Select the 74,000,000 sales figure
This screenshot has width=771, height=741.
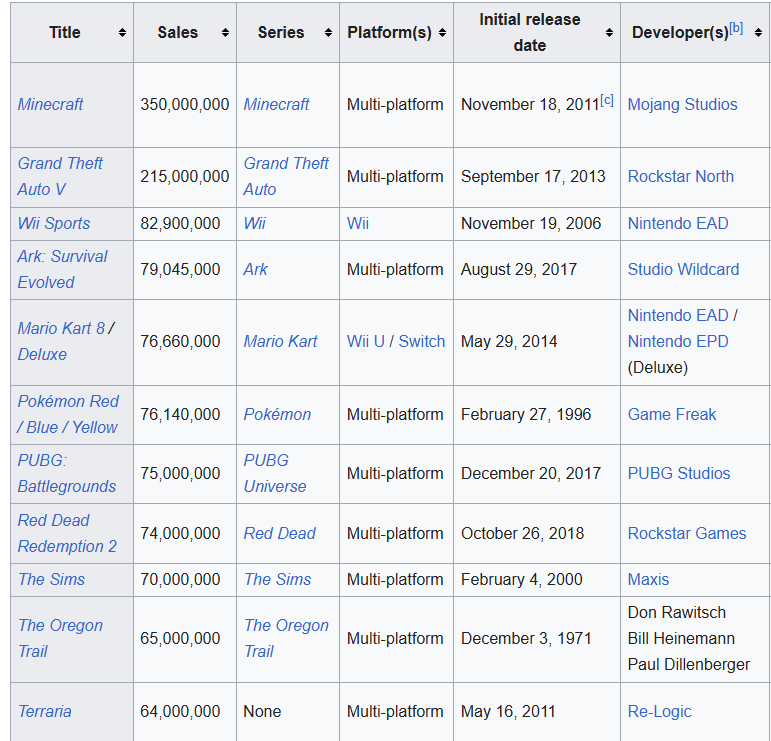point(180,534)
